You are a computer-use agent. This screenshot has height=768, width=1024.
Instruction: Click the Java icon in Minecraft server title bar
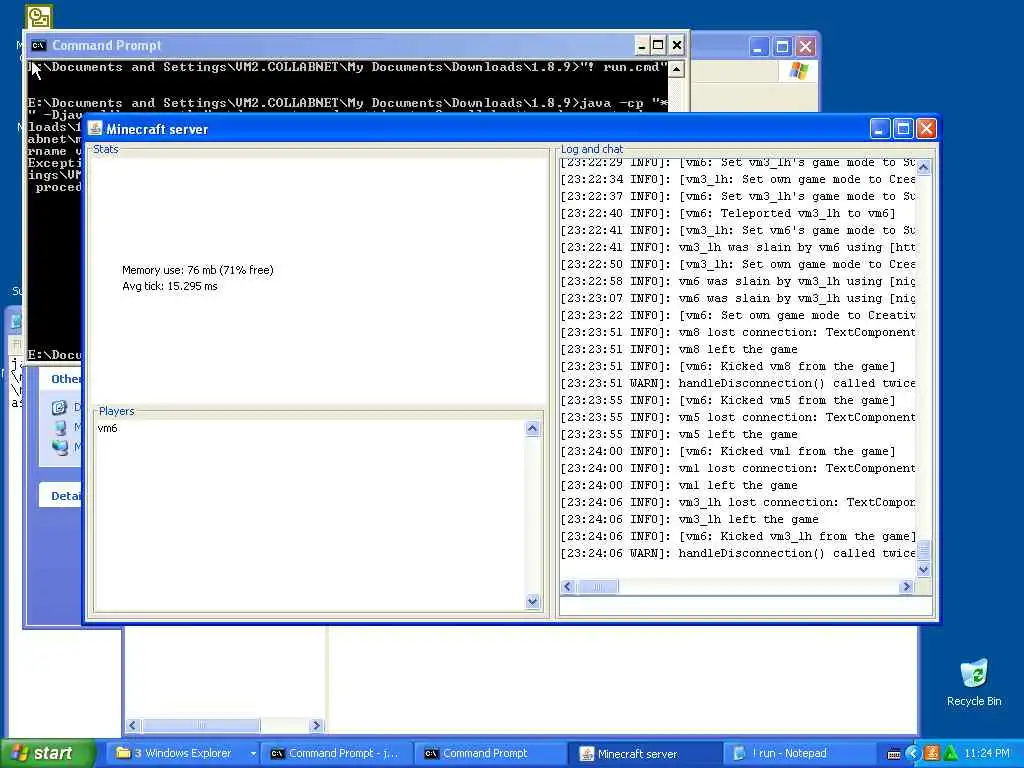pos(95,129)
